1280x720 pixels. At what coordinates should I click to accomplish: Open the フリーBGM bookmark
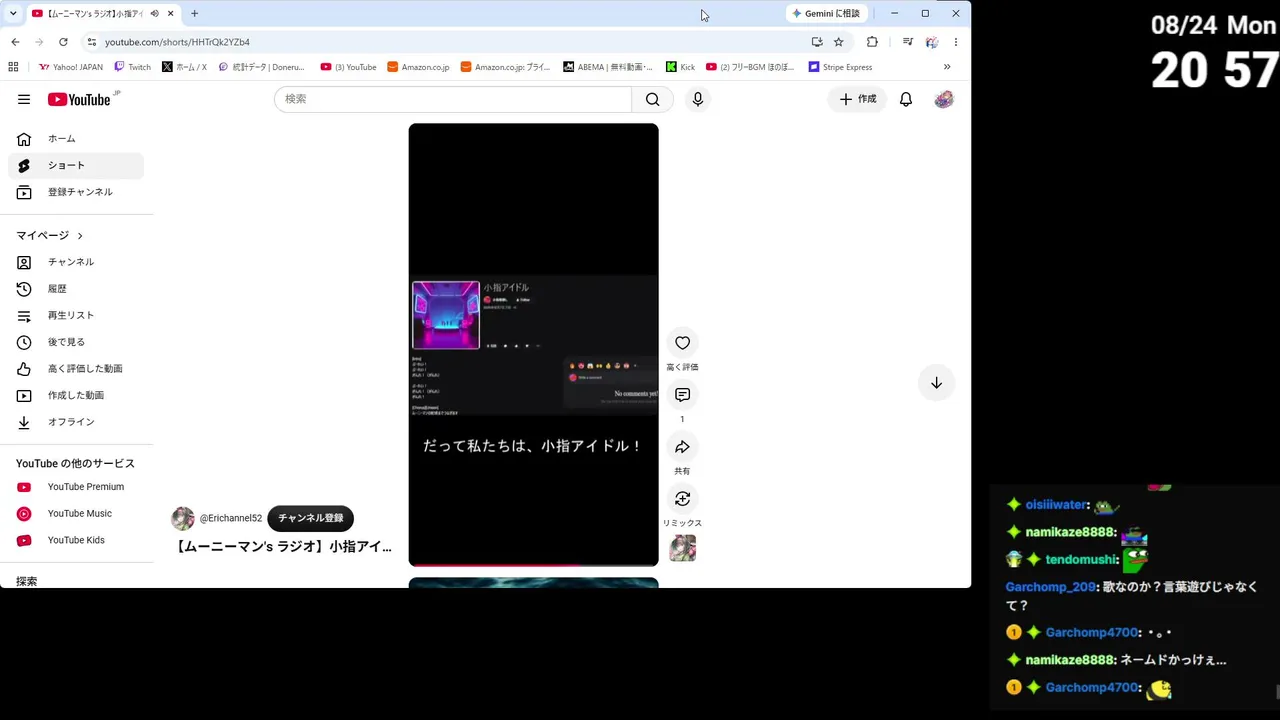[x=750, y=67]
